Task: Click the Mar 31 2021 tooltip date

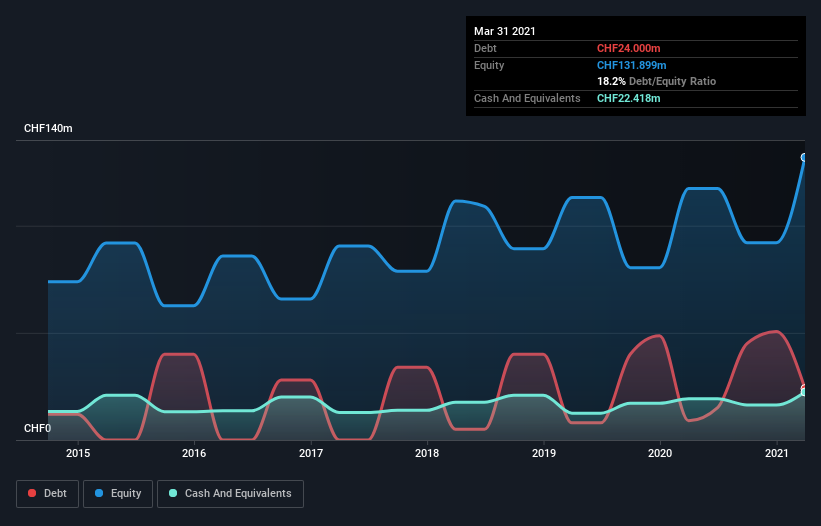Action: pos(505,31)
